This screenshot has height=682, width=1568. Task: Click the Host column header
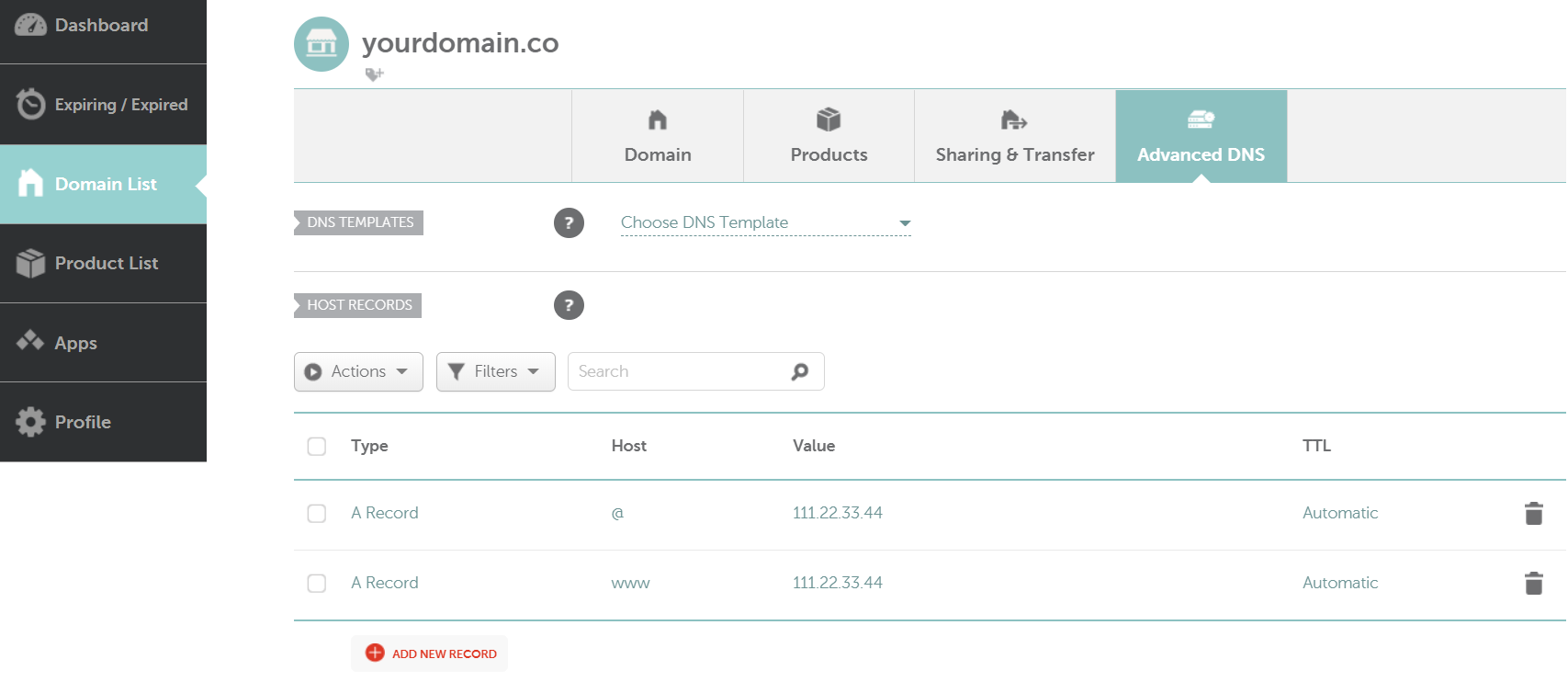(629, 446)
